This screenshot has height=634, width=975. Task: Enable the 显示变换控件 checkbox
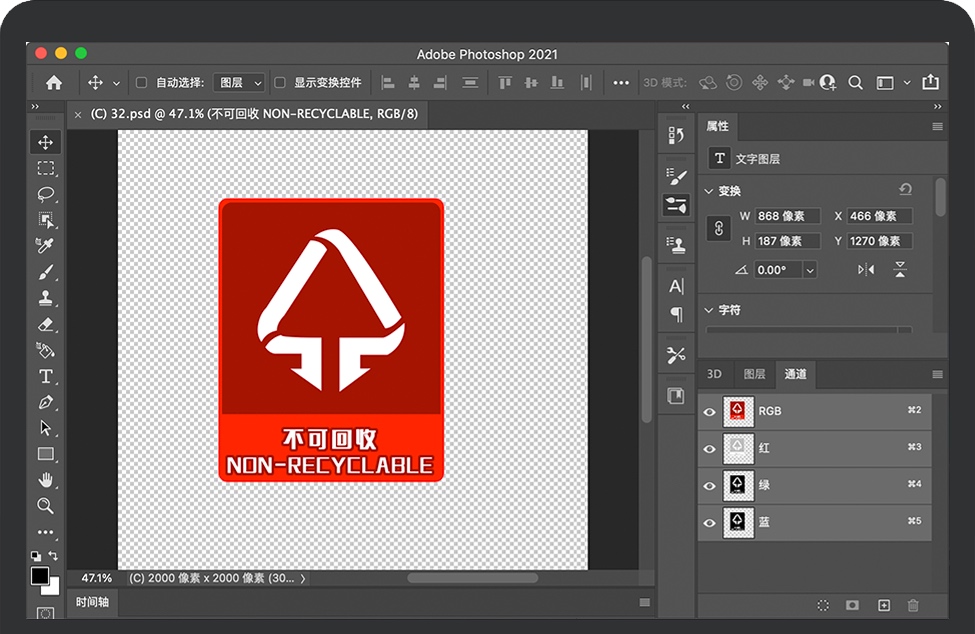pos(280,83)
